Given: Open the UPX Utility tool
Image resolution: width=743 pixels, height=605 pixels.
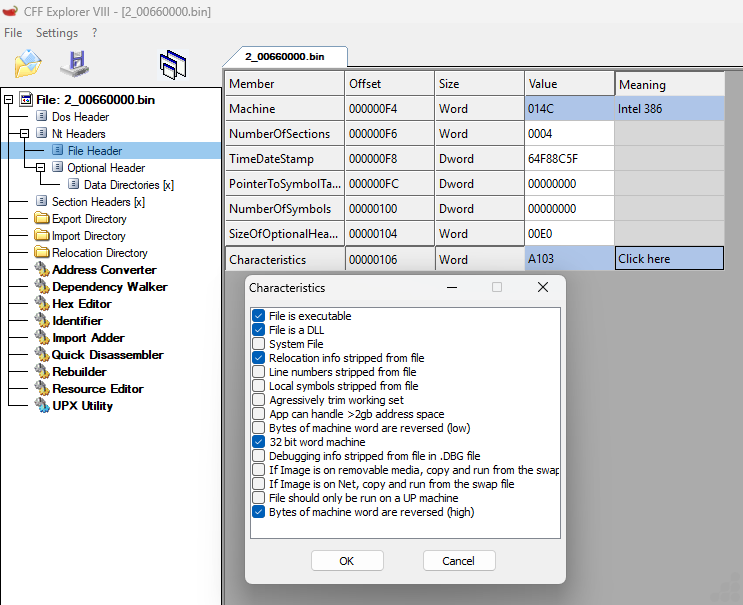Looking at the screenshot, I should click(82, 406).
